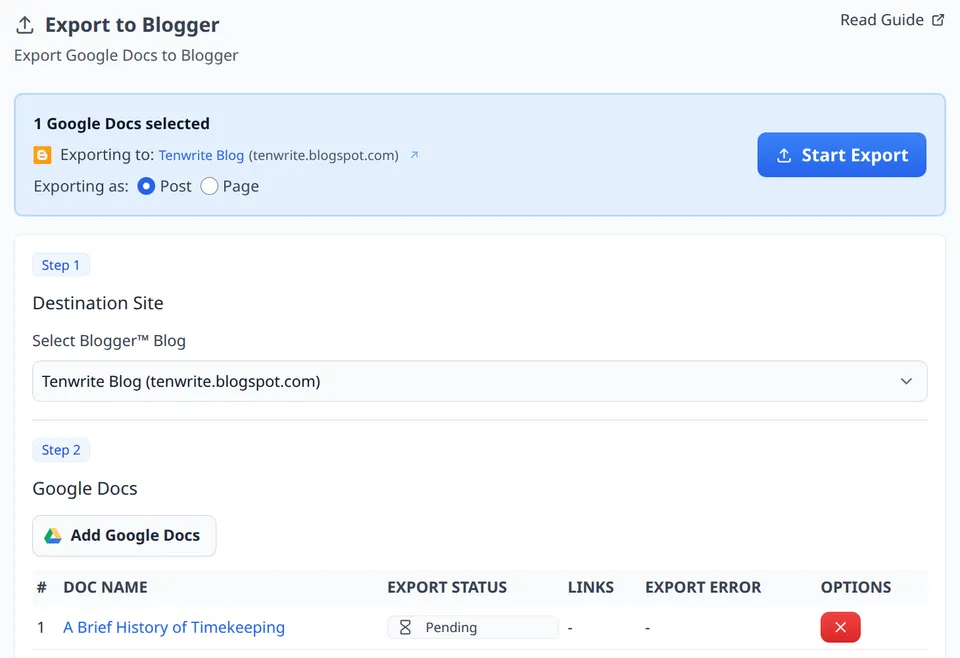Click the upload icon beside Export to Blogger heading
This screenshot has width=960, height=658.
(x=24, y=25)
